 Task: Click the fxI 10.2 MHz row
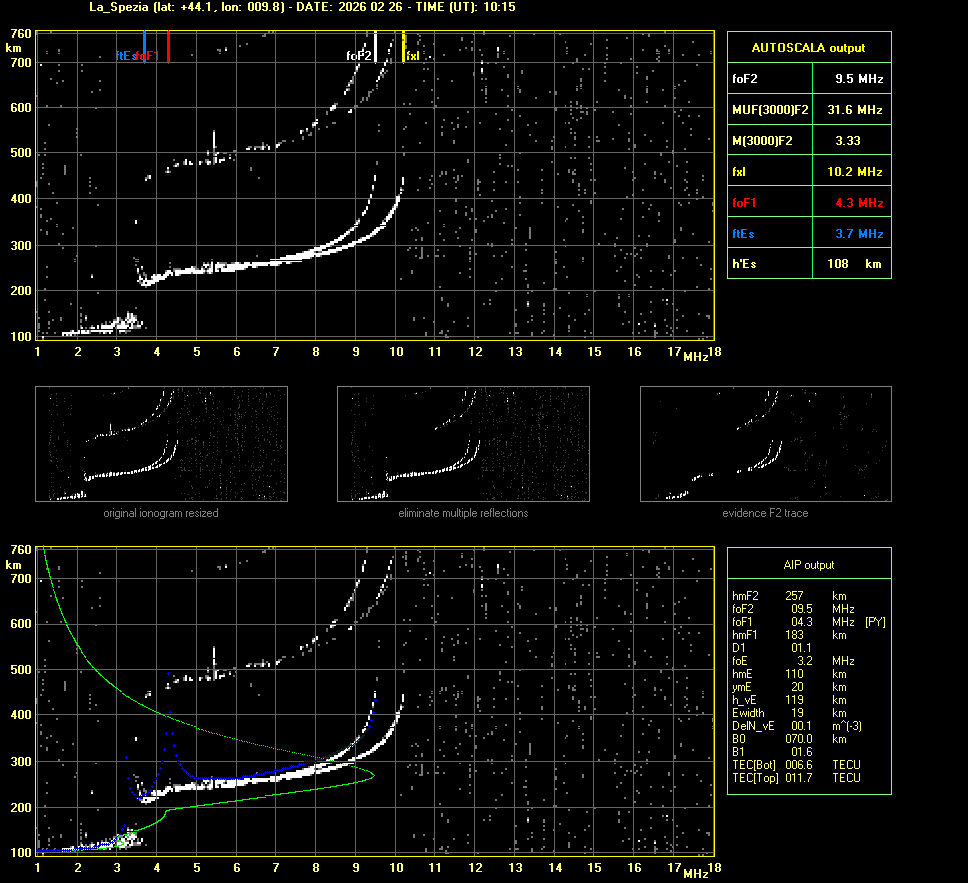coord(808,172)
